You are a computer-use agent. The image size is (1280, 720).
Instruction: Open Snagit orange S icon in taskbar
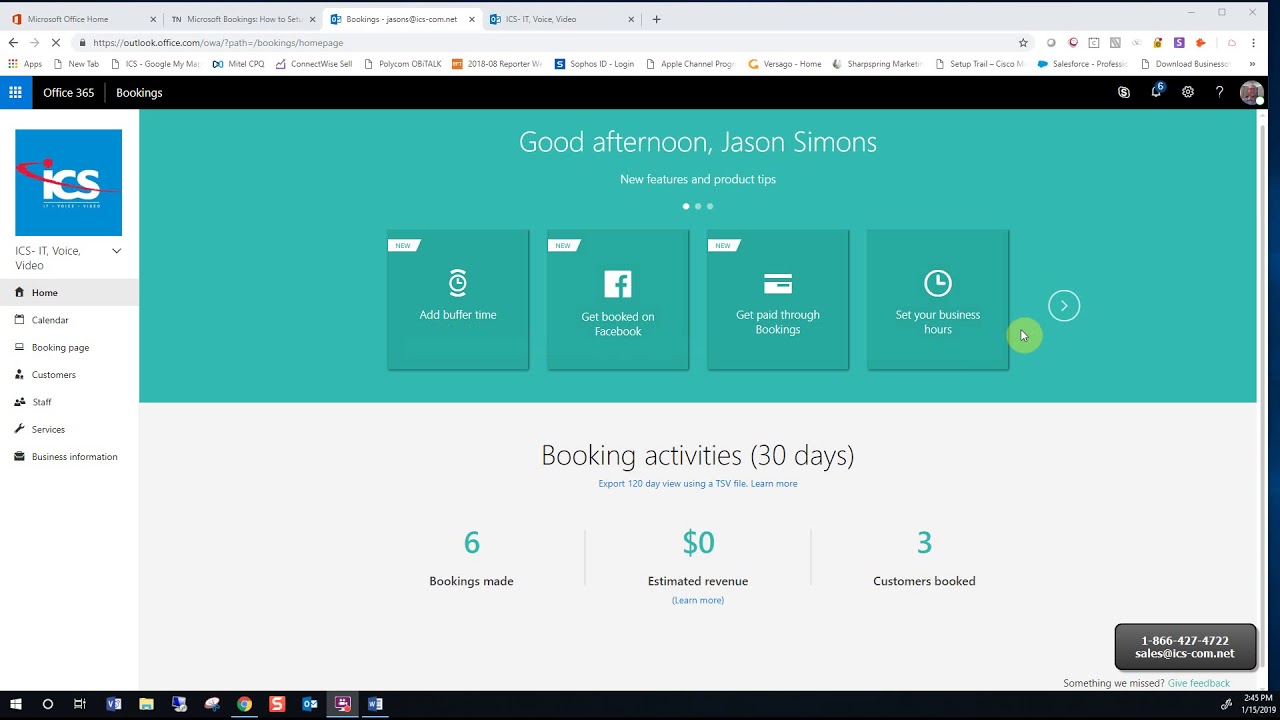[x=277, y=704]
